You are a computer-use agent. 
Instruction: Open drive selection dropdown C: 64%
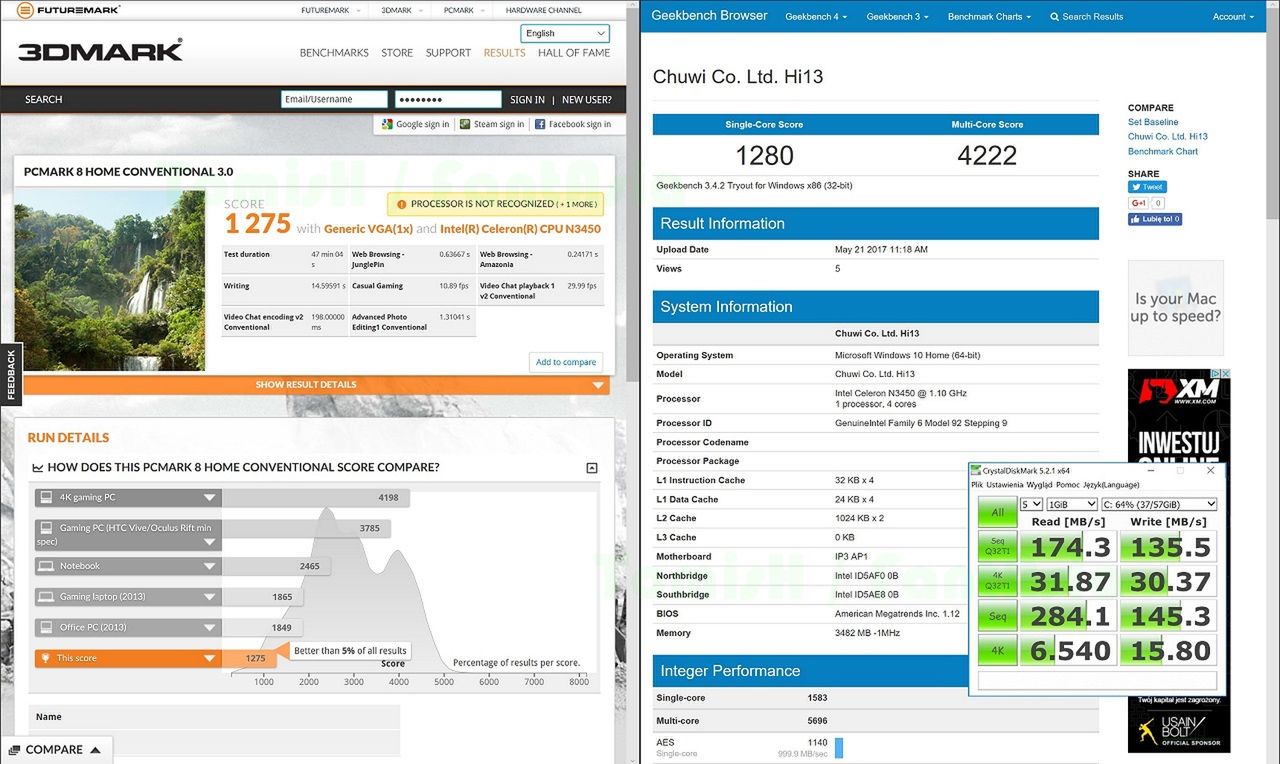[x=1159, y=505]
